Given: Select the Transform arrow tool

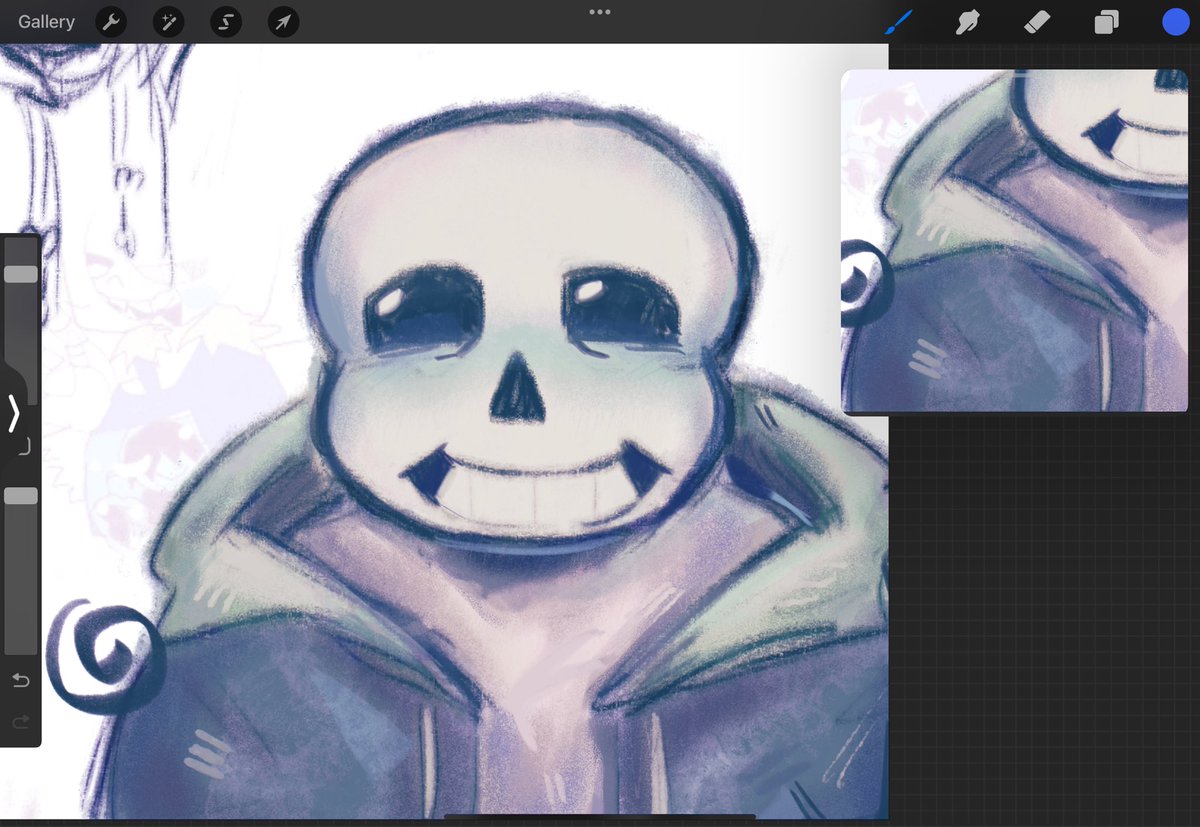Looking at the screenshot, I should tap(283, 21).
